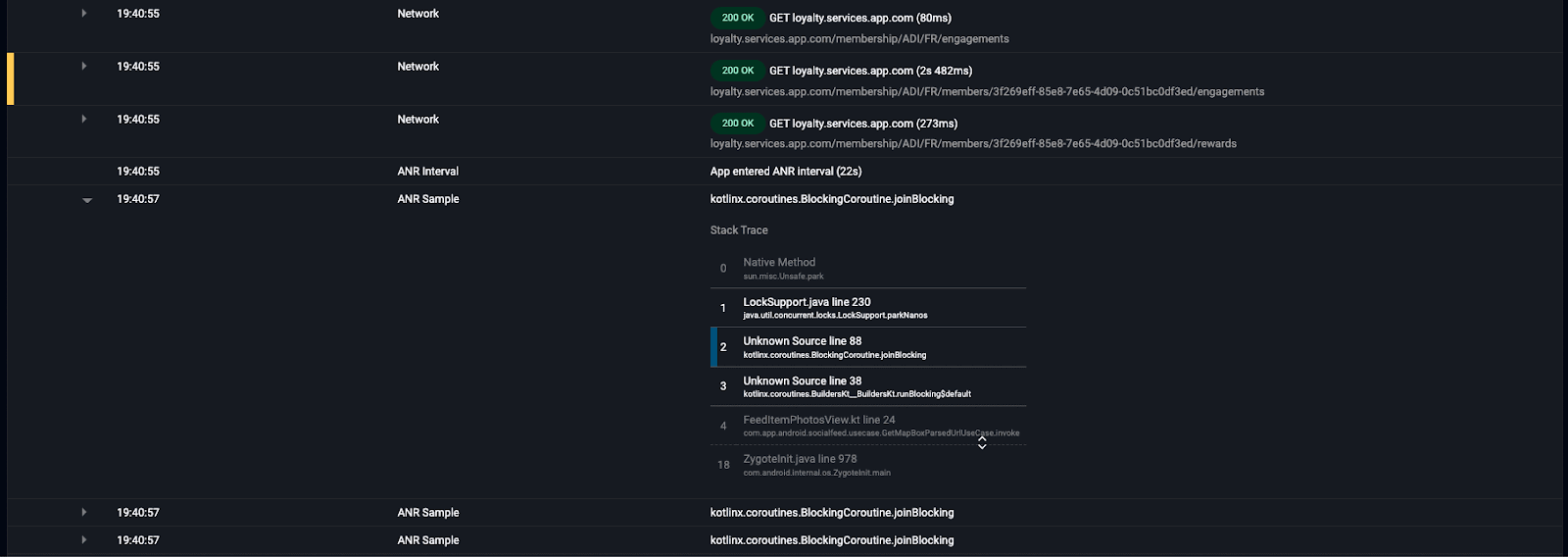The width and height of the screenshot is (1568, 557).
Task: Click 'sun.misc.Unsafe.park' method text
Action: 783,277
